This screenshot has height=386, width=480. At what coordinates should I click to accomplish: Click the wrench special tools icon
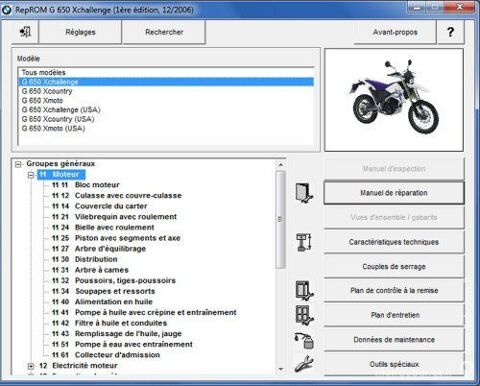pos(304,364)
